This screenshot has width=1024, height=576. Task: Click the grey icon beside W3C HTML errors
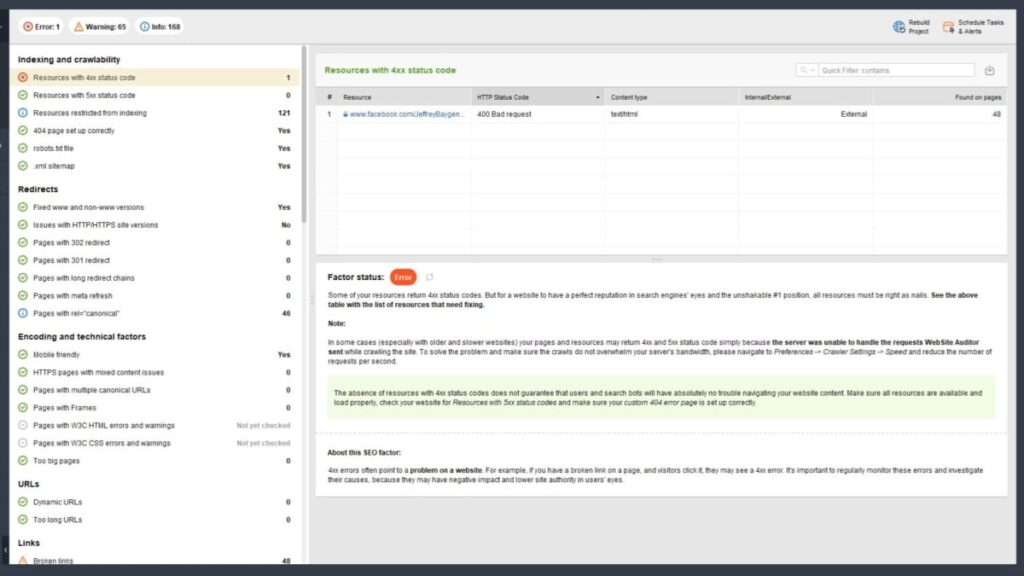point(23,425)
